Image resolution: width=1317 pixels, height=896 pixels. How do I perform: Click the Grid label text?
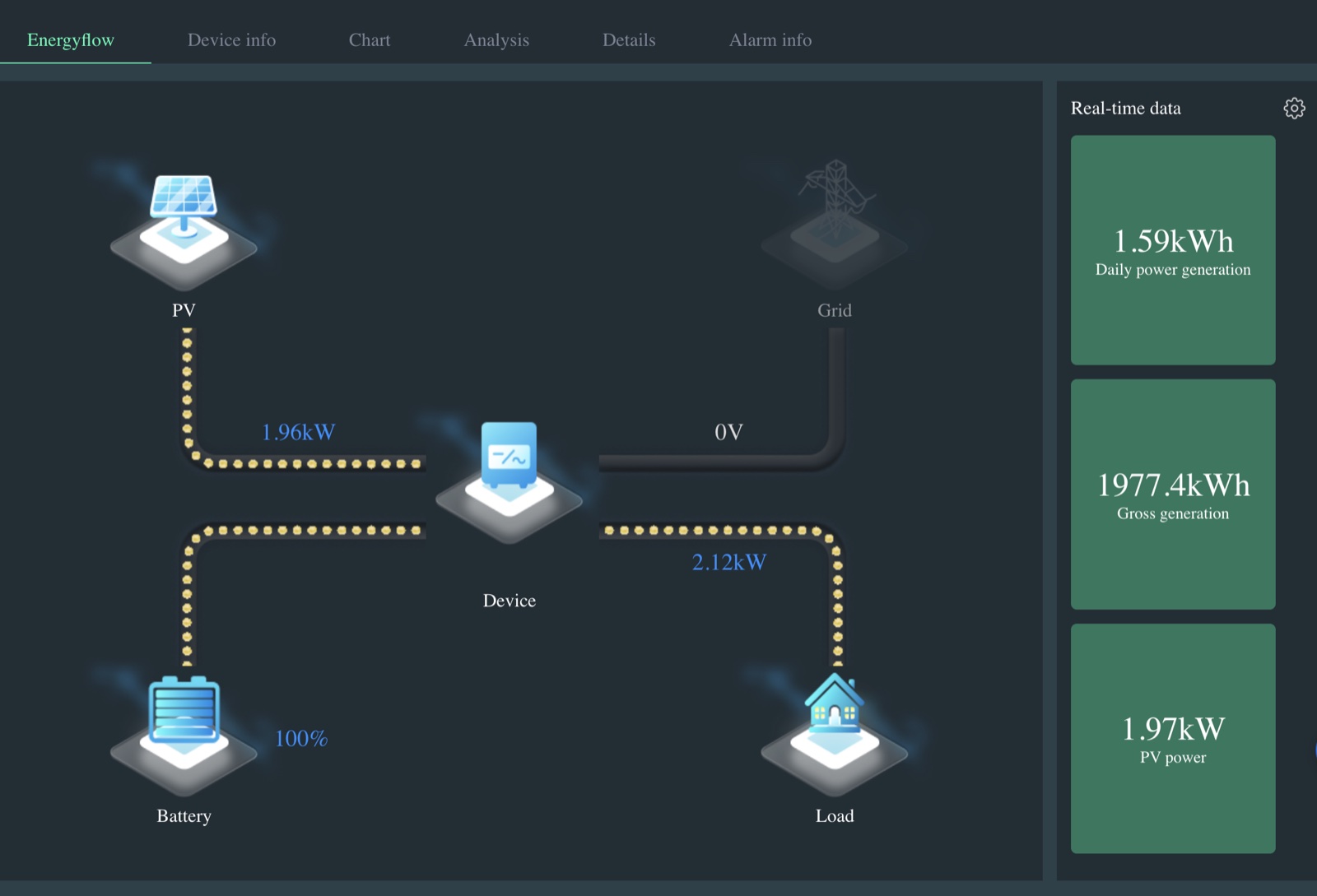[835, 310]
